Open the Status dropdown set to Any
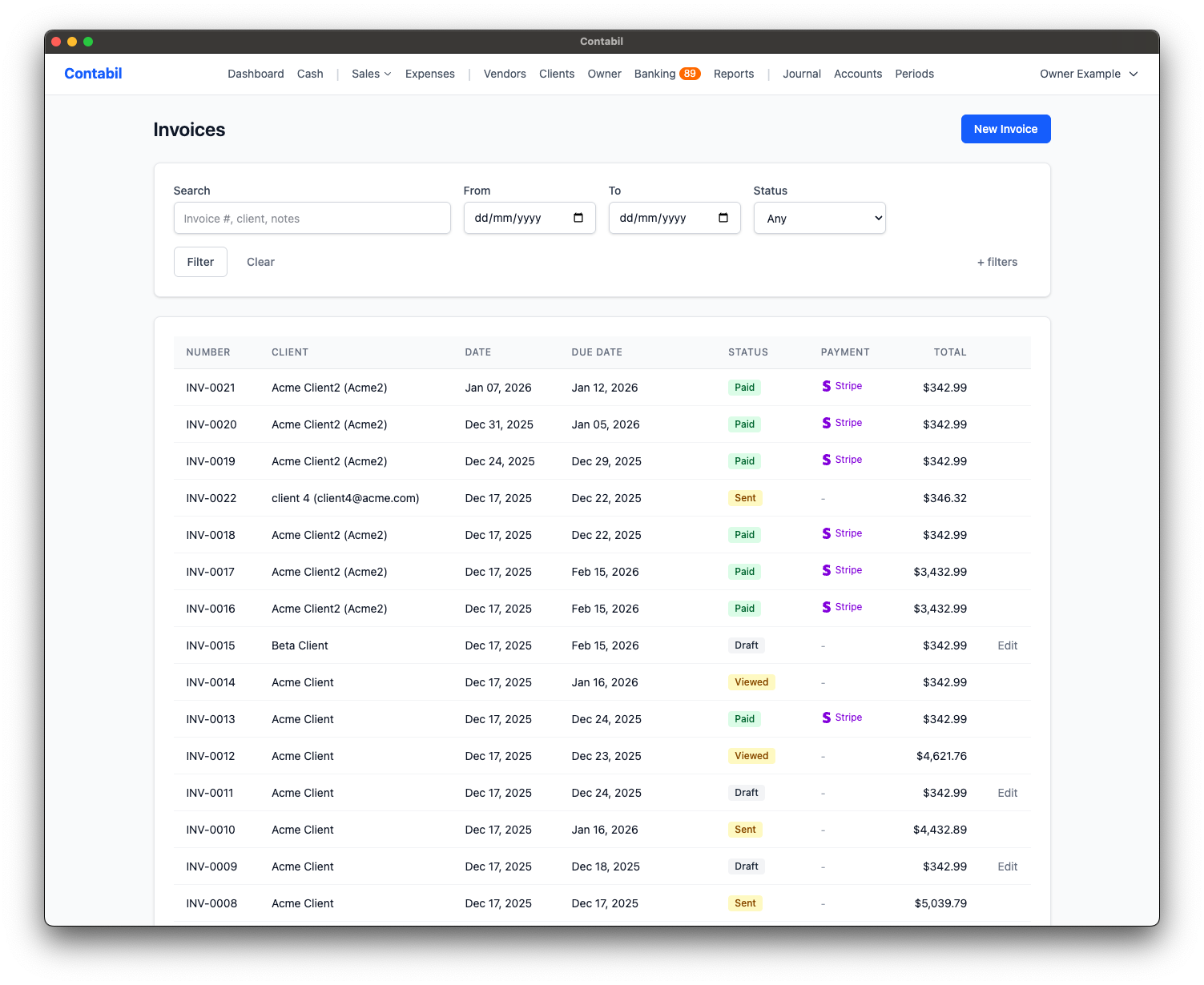The width and height of the screenshot is (1204, 985). [x=819, y=217]
